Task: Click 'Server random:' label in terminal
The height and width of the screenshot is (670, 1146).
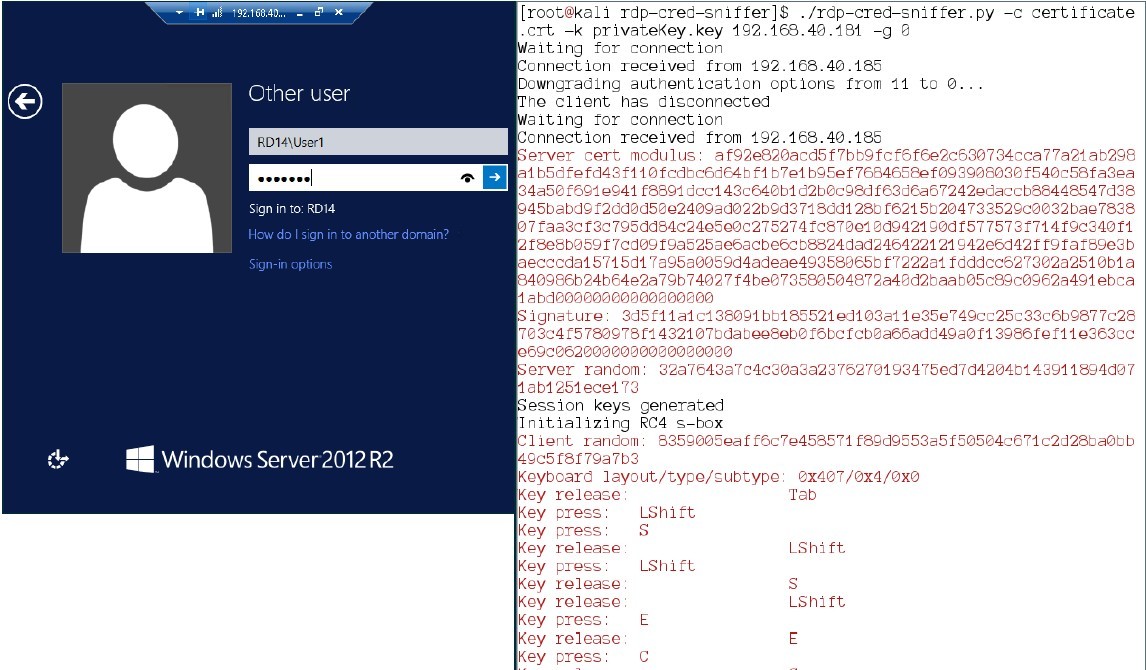Action: pyautogui.click(x=582, y=370)
